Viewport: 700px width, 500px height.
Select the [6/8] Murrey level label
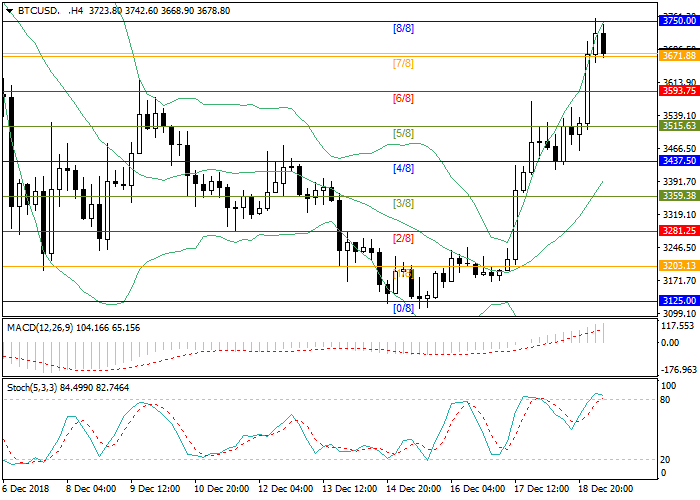point(403,99)
